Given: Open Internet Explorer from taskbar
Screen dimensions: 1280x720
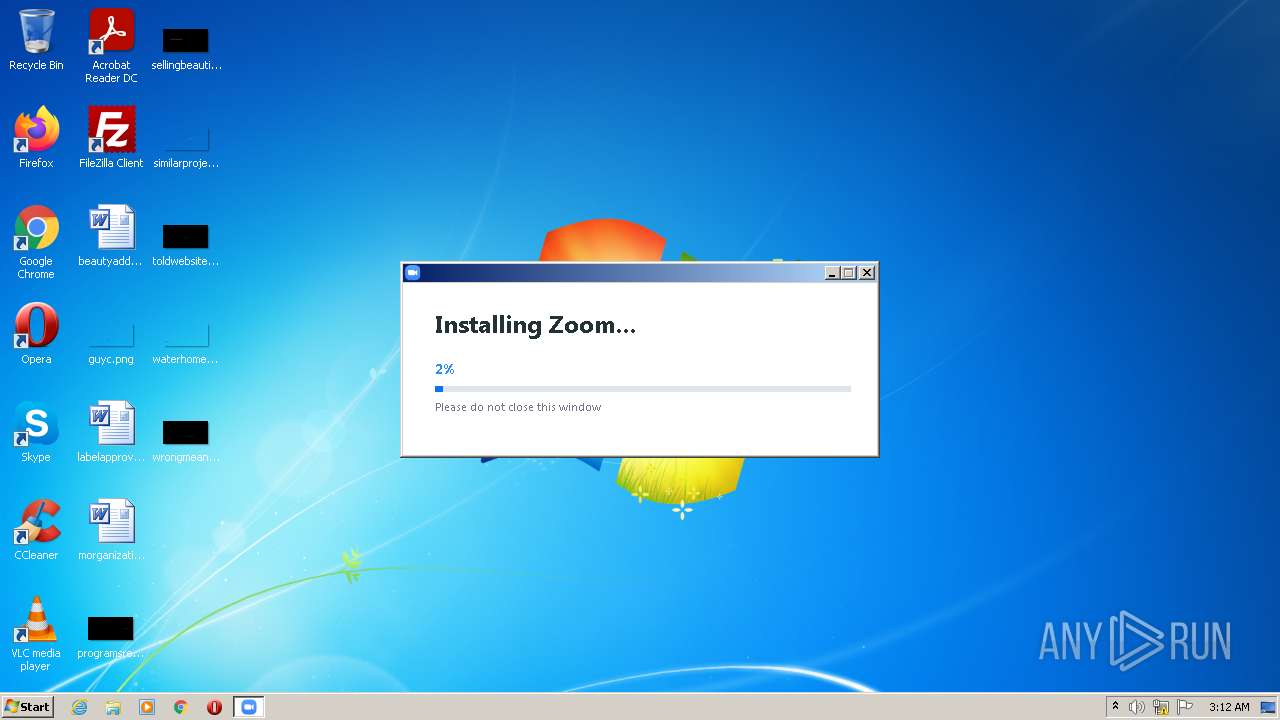Looking at the screenshot, I should 79,707.
